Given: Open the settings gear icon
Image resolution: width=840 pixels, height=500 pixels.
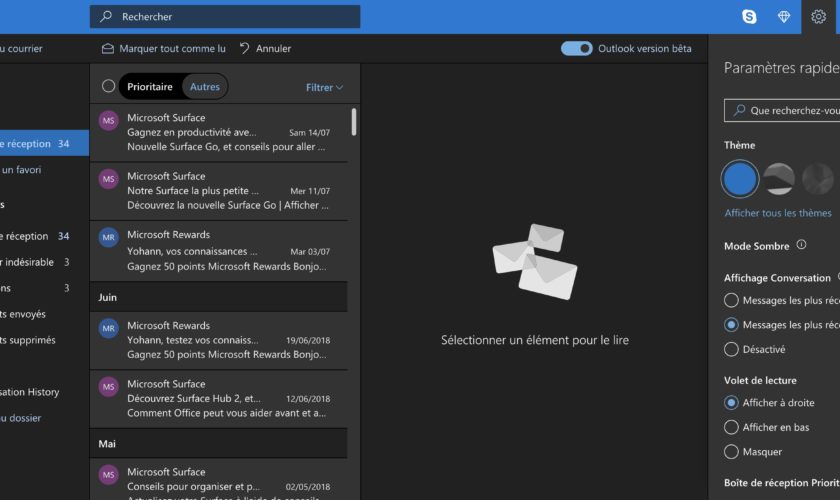Looking at the screenshot, I should (x=818, y=16).
